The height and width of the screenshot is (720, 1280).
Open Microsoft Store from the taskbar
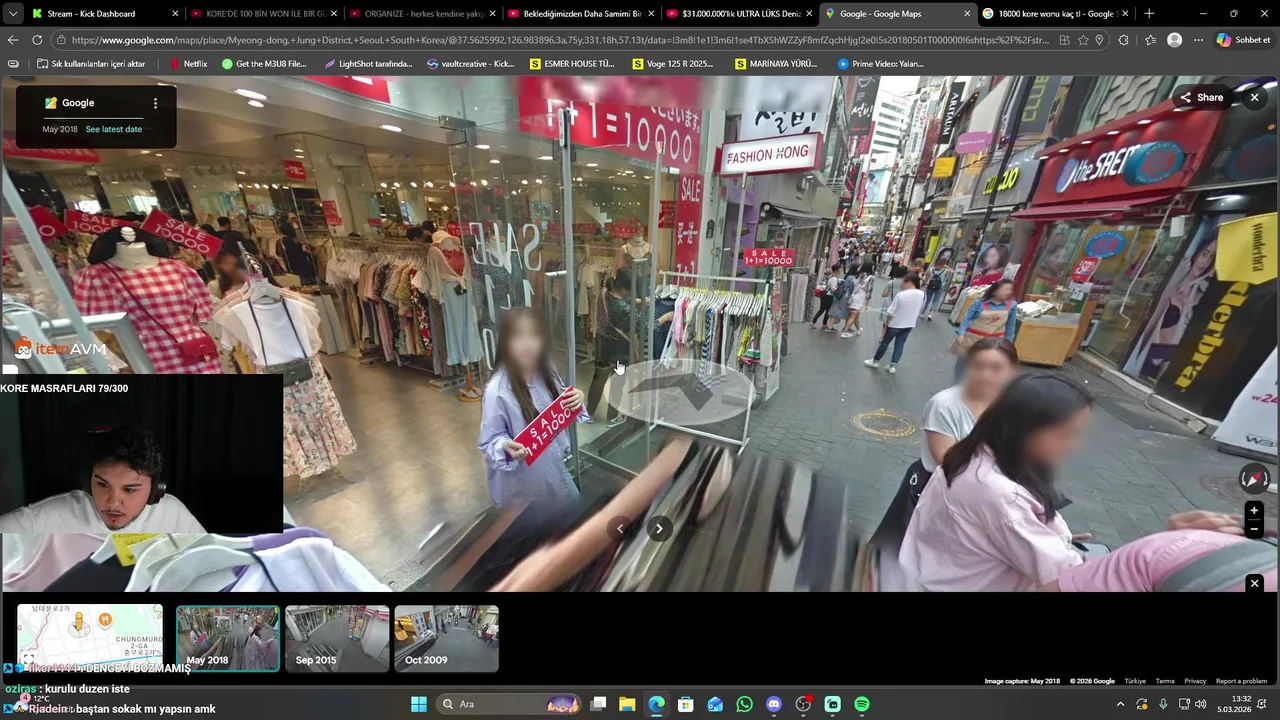(x=685, y=704)
